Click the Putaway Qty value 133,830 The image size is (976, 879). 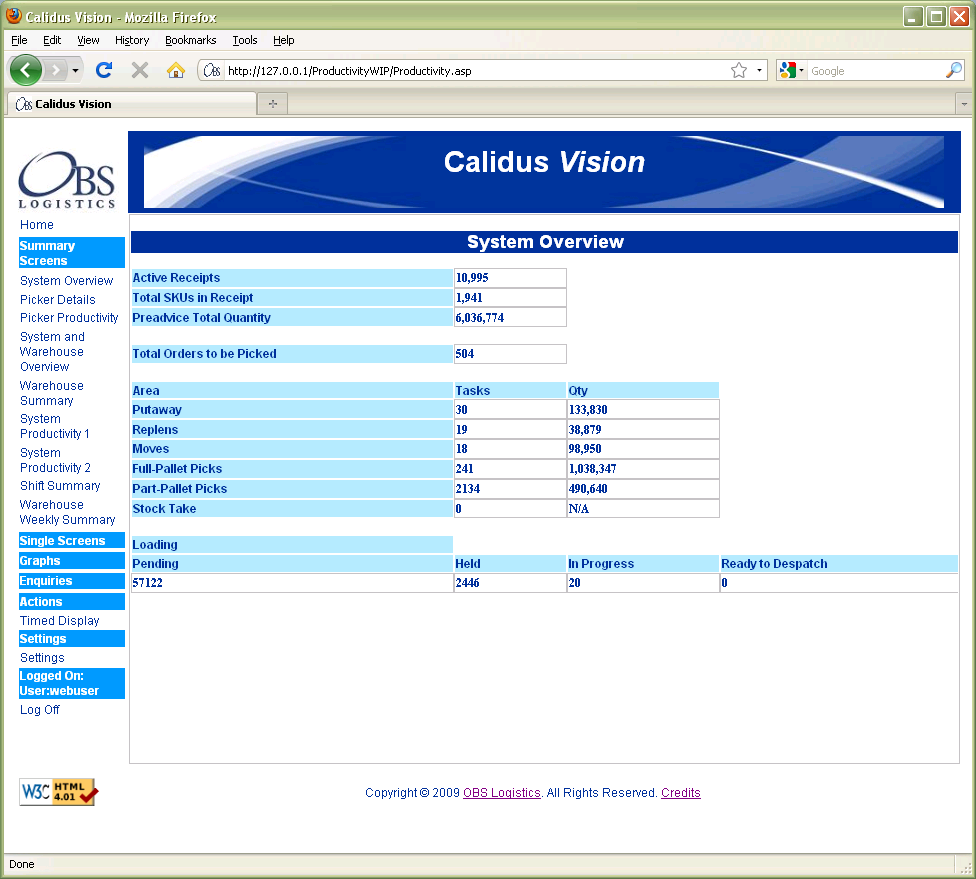(x=643, y=410)
